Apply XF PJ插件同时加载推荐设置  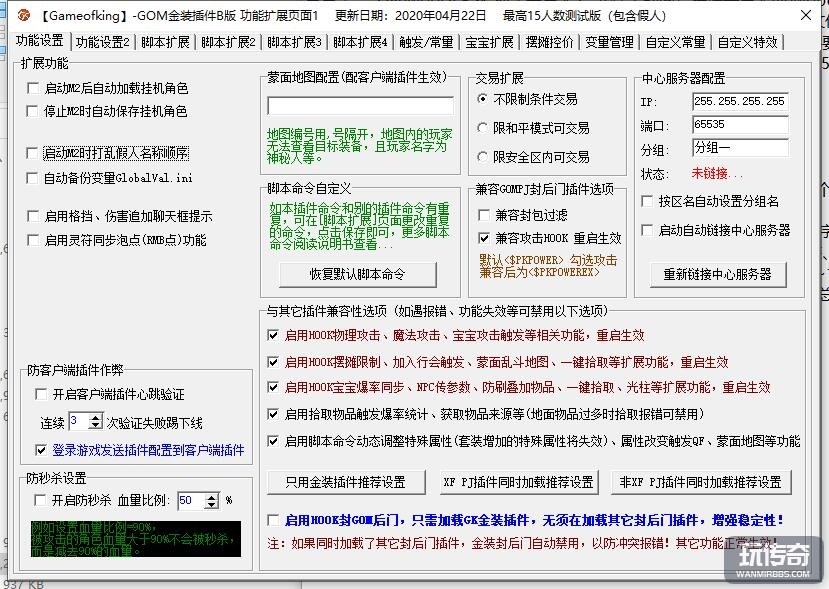[519, 482]
